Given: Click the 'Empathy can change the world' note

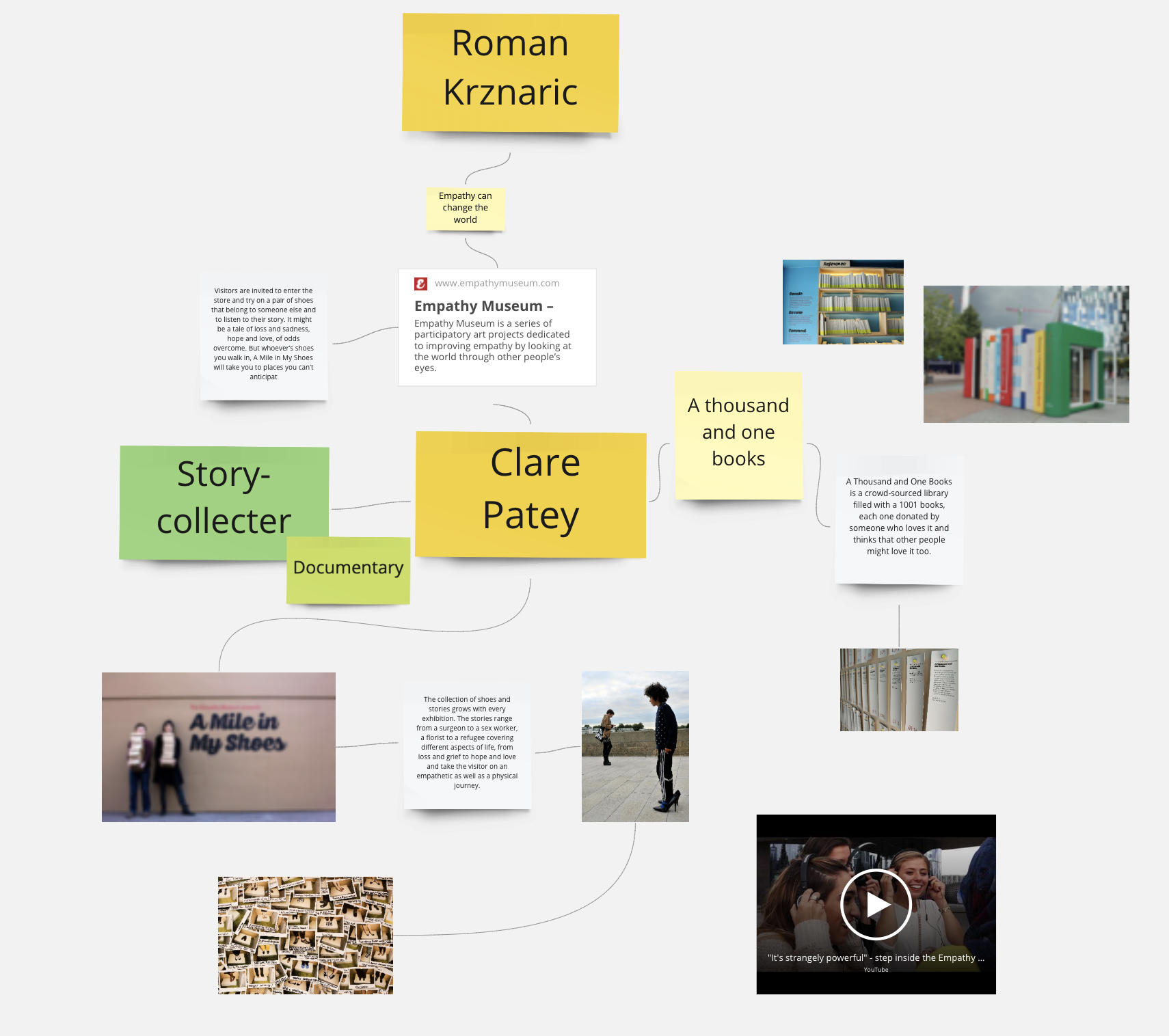Looking at the screenshot, I should pyautogui.click(x=465, y=208).
